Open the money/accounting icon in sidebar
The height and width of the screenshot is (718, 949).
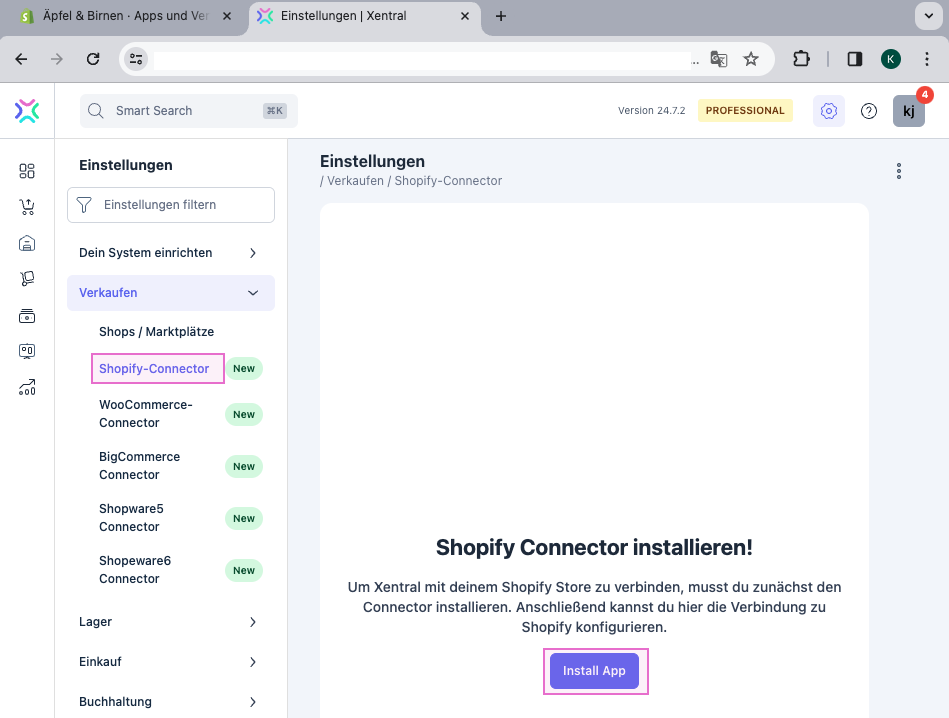coord(27,316)
